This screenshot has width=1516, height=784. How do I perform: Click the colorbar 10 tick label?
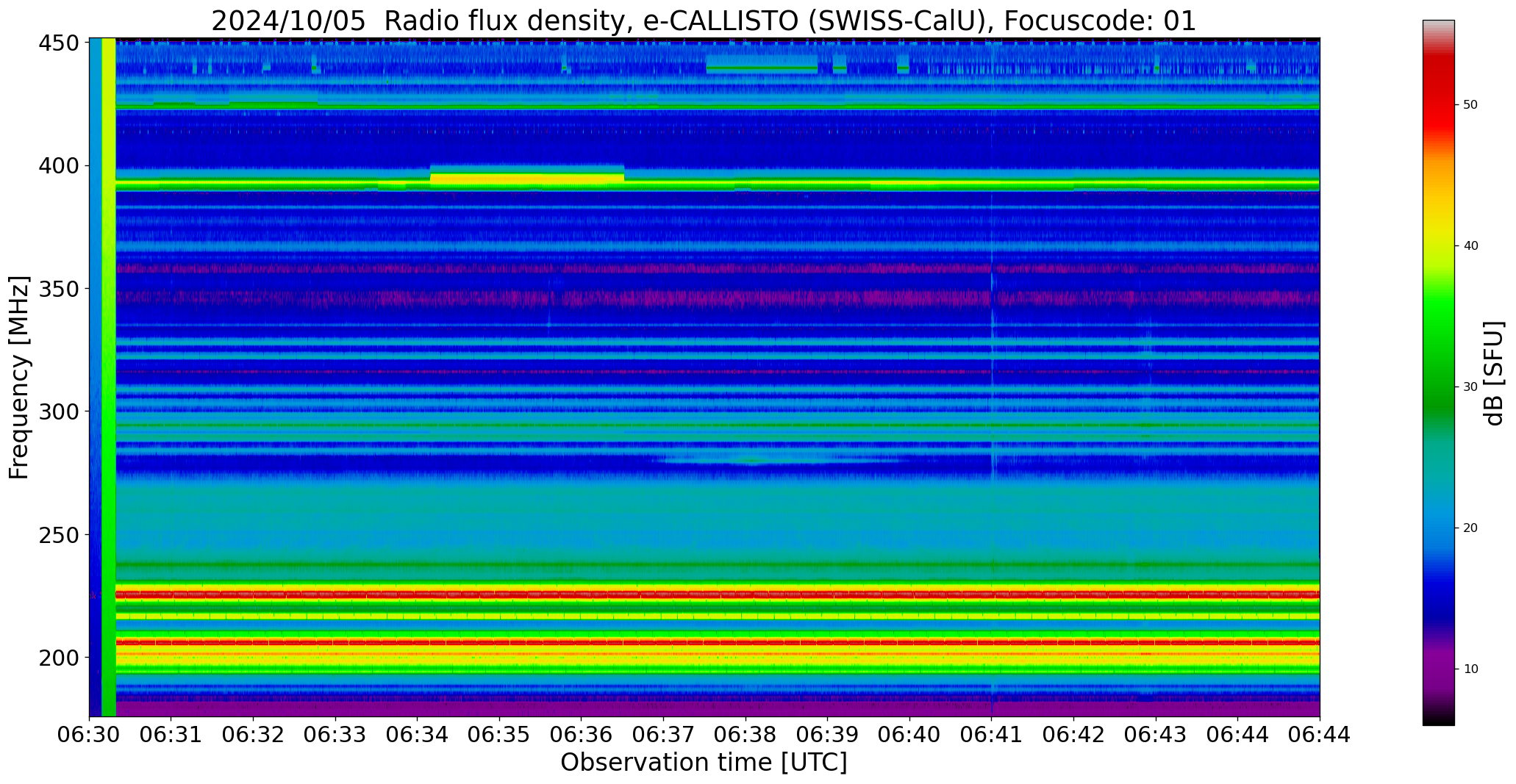[x=1470, y=669]
